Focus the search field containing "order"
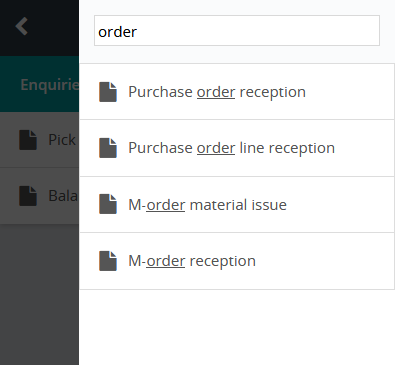Screen dimensions: 395x365 (237, 30)
